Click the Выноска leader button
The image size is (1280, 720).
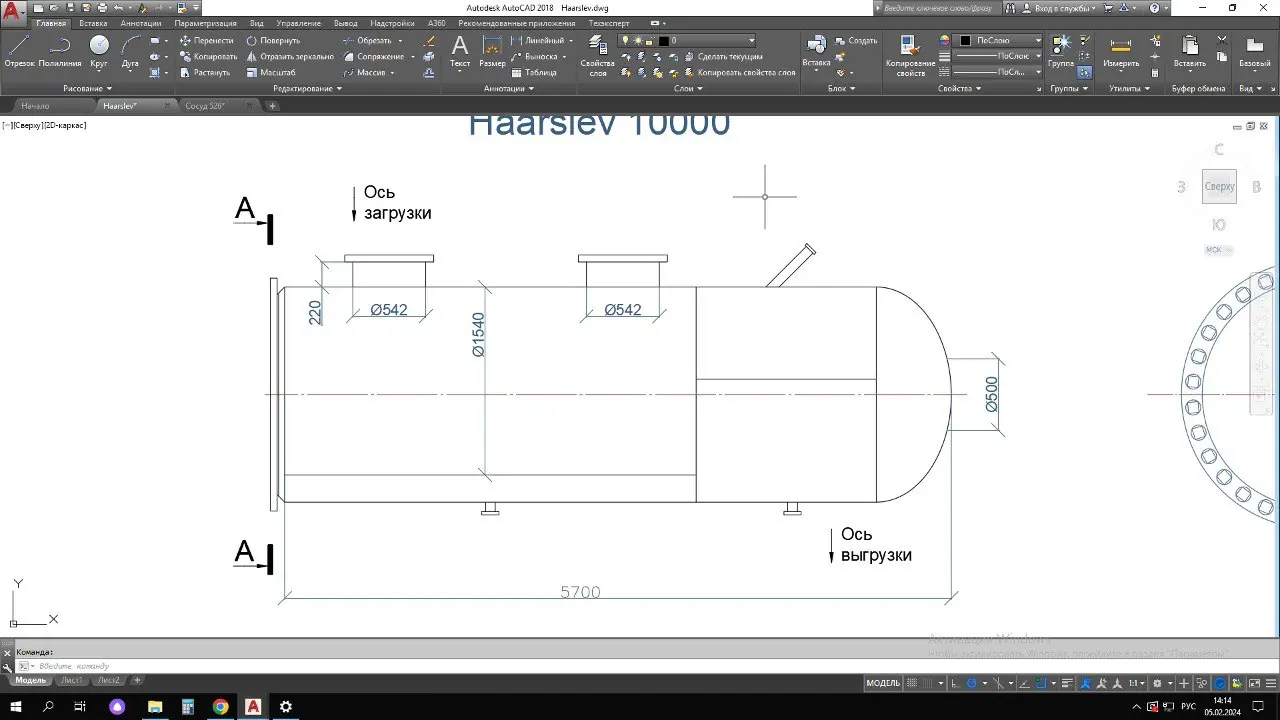(535, 57)
